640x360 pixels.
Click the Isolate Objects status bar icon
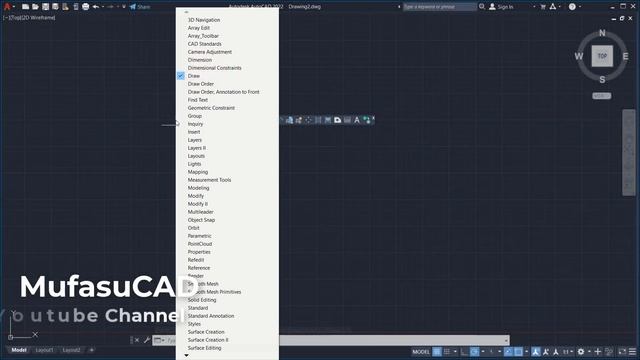tap(609, 351)
